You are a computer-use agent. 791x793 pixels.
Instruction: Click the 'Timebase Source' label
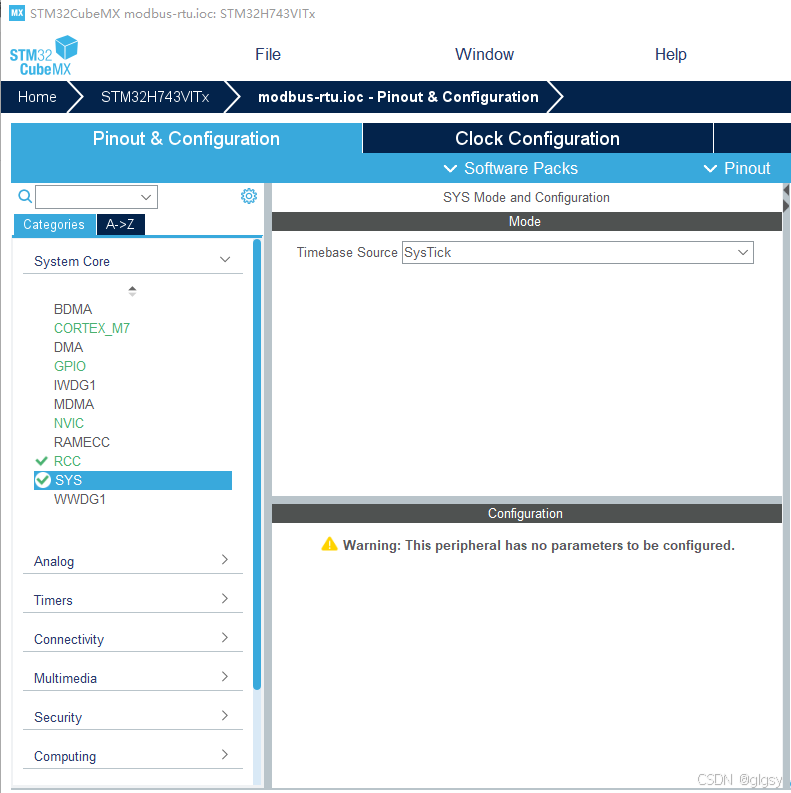point(347,252)
